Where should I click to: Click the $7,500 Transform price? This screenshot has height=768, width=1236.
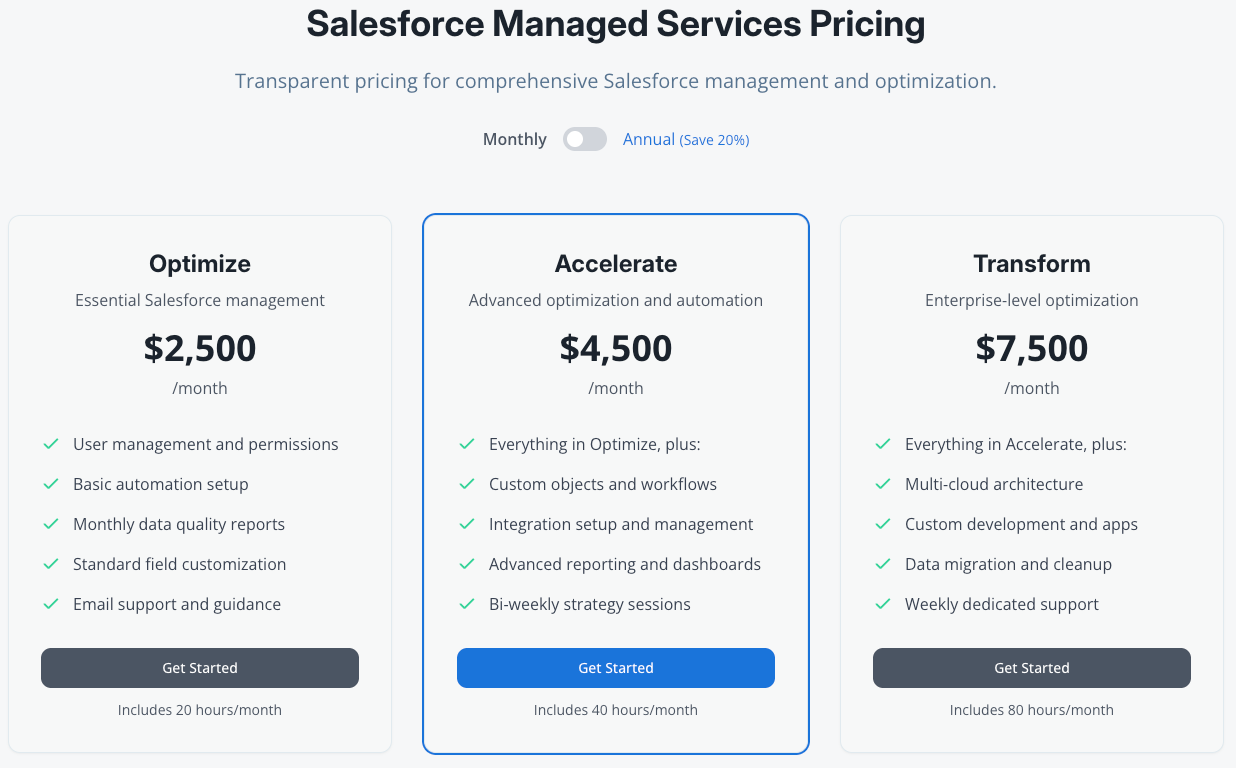pyautogui.click(x=1031, y=348)
